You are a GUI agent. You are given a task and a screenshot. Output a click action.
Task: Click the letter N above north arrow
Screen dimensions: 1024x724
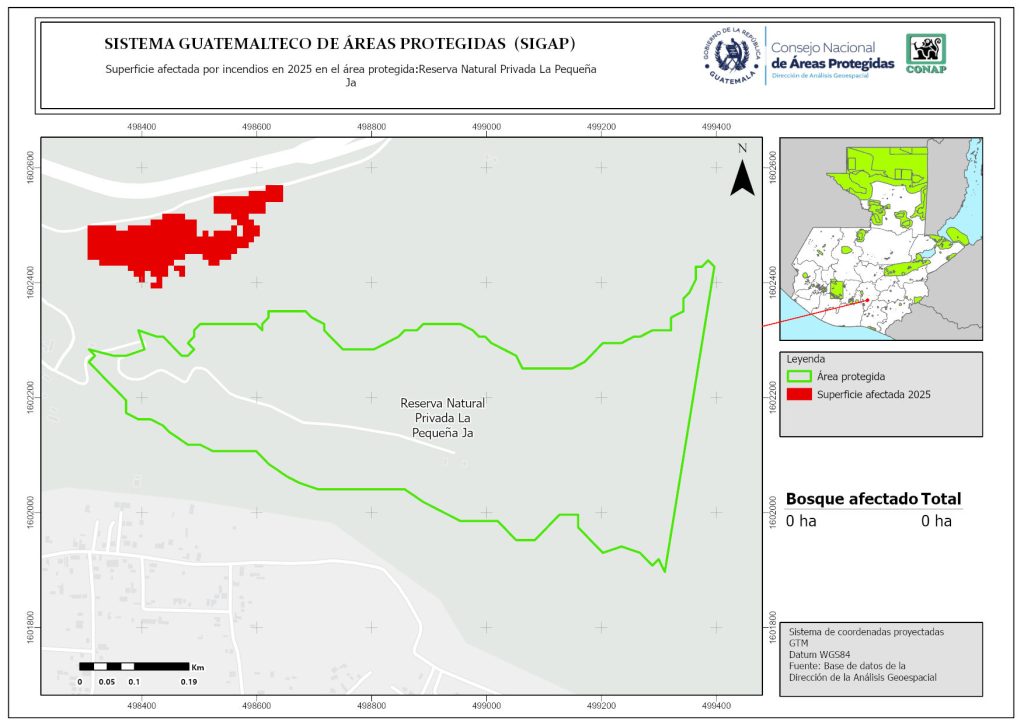click(742, 148)
